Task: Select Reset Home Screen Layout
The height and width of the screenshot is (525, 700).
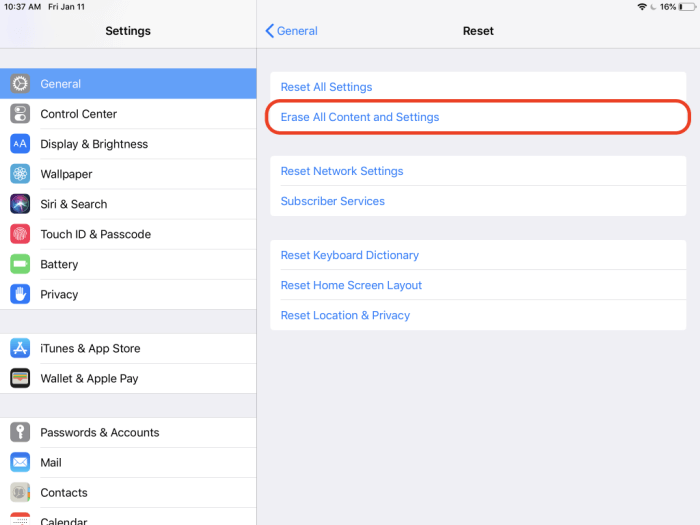Action: 351,285
